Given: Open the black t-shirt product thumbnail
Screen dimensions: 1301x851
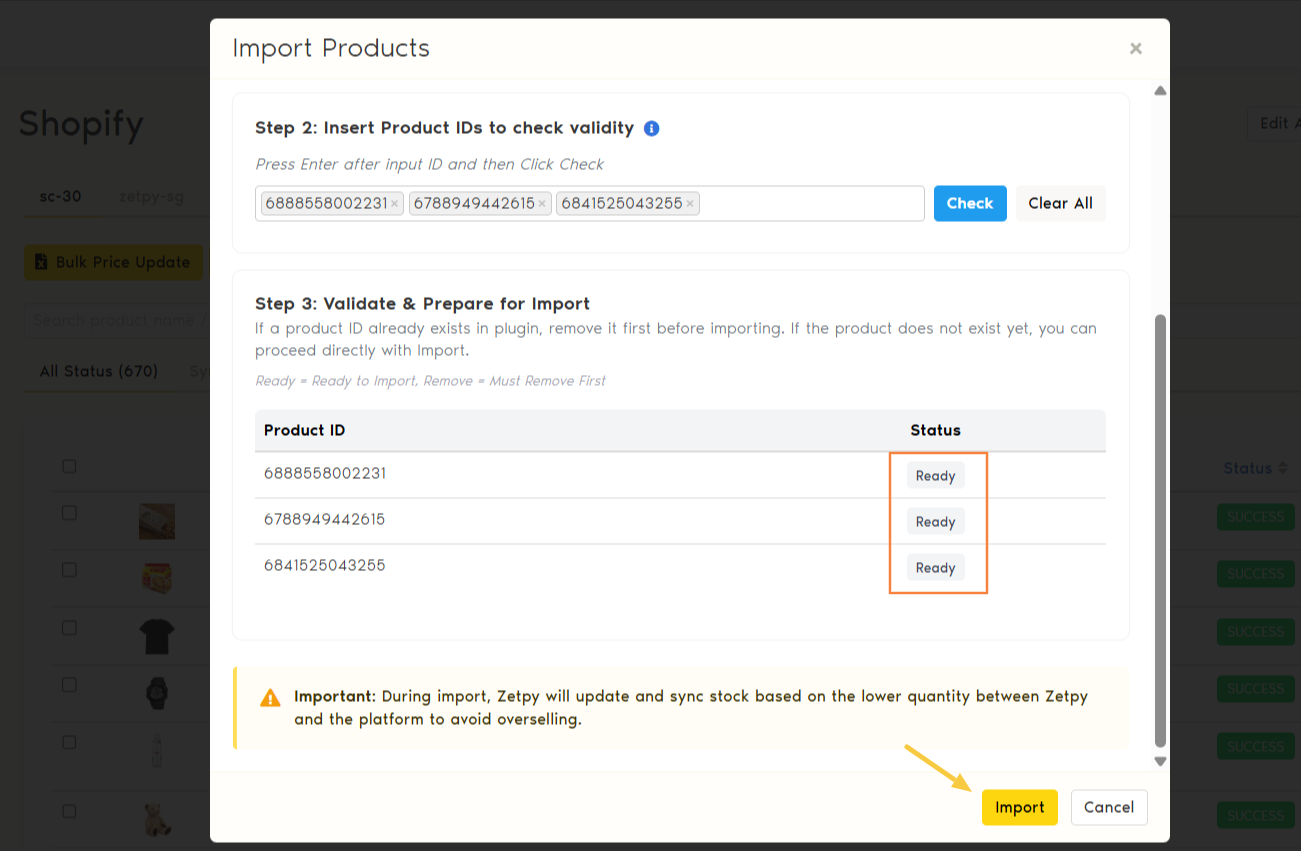Looking at the screenshot, I should tap(157, 636).
